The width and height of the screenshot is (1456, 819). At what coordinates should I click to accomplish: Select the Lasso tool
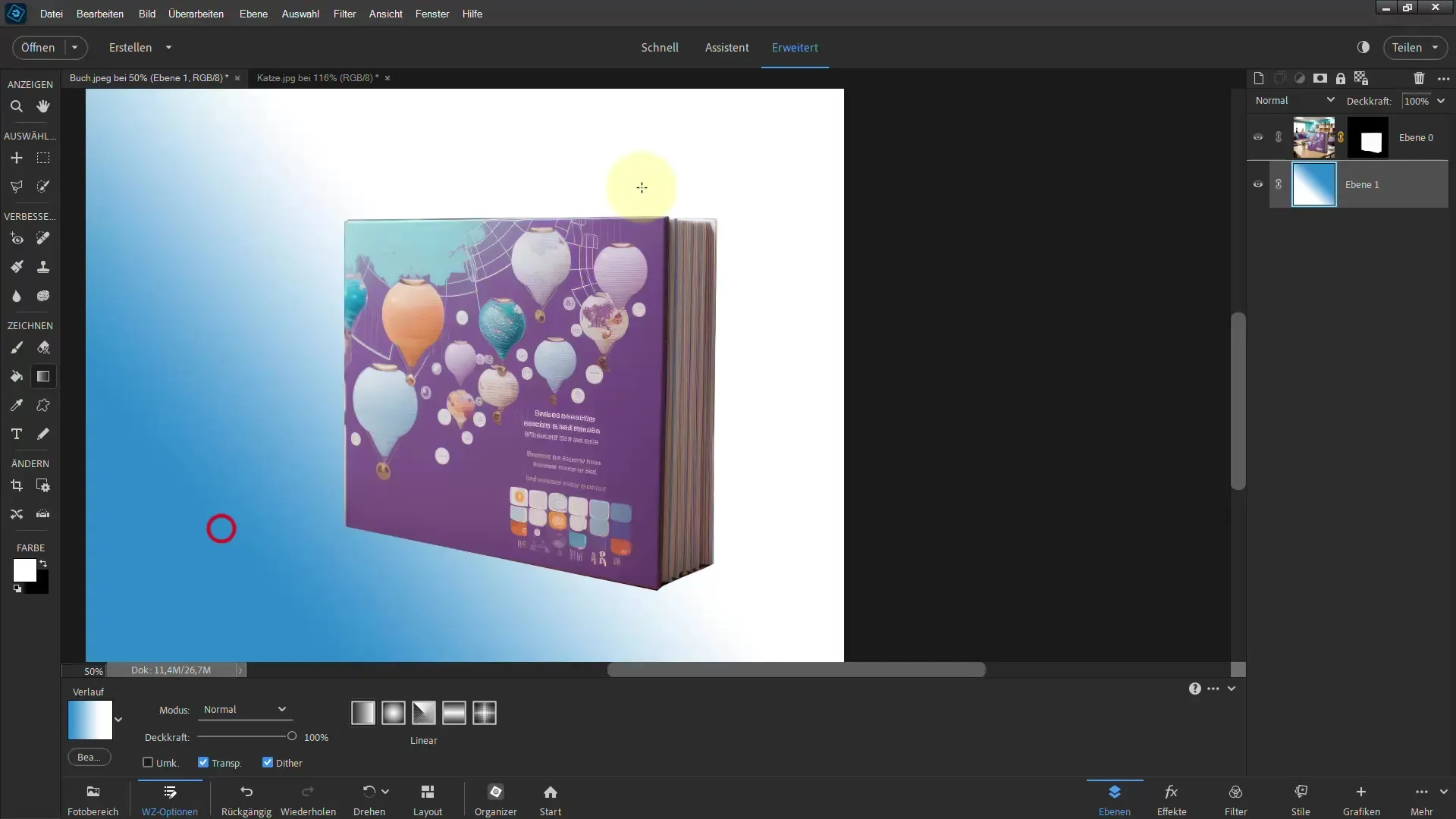[16, 187]
